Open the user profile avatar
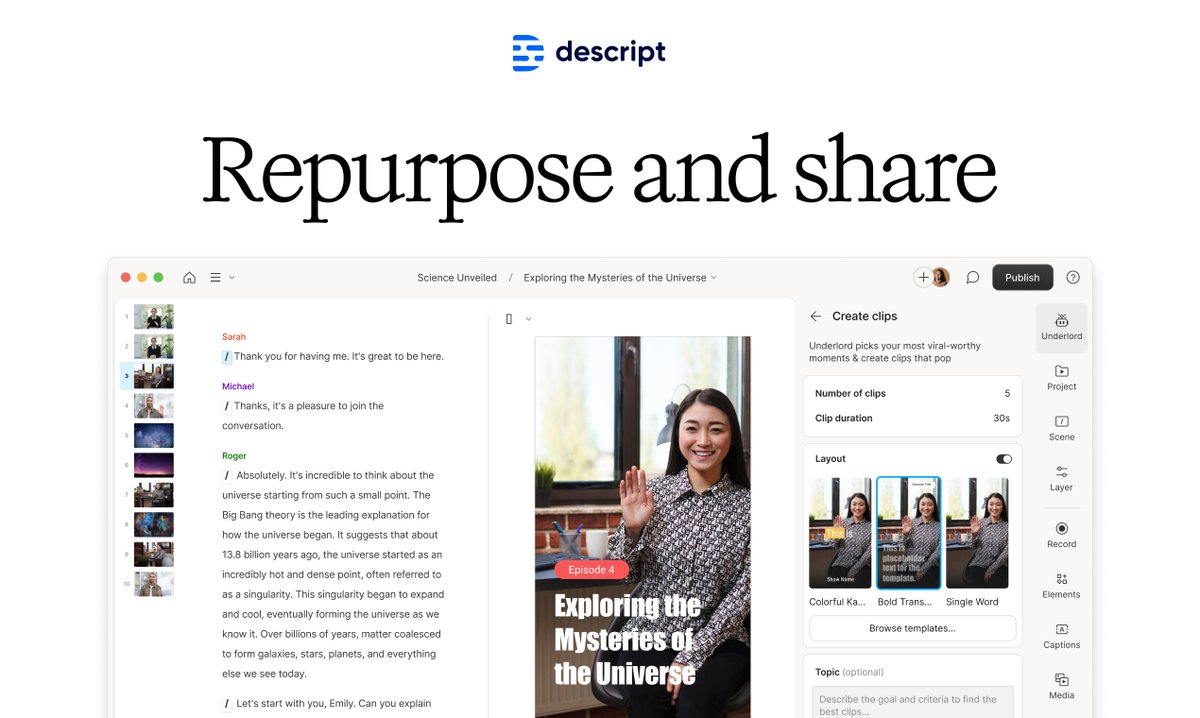This screenshot has width=1200, height=718. 940,277
